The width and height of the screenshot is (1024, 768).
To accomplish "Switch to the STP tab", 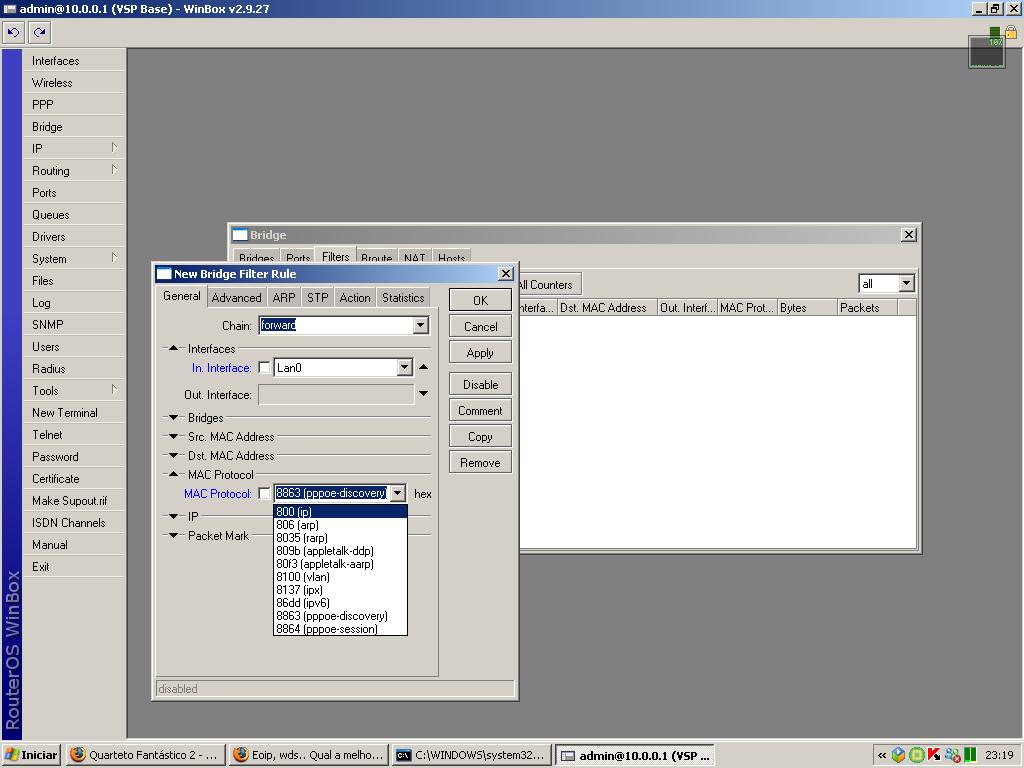I will 317,298.
